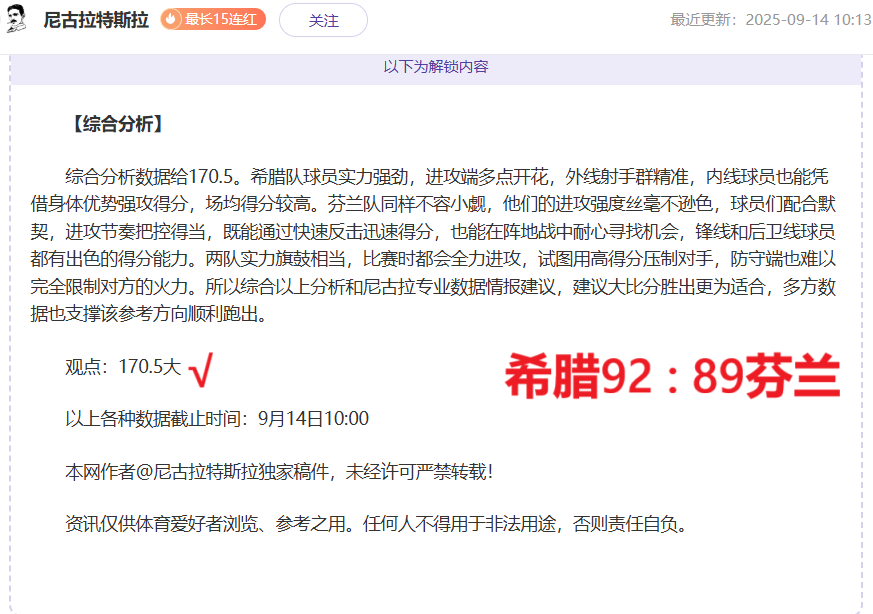This screenshot has width=873, height=614.
Task: Click 以上各种数据截止时间 line
Action: pos(217,419)
